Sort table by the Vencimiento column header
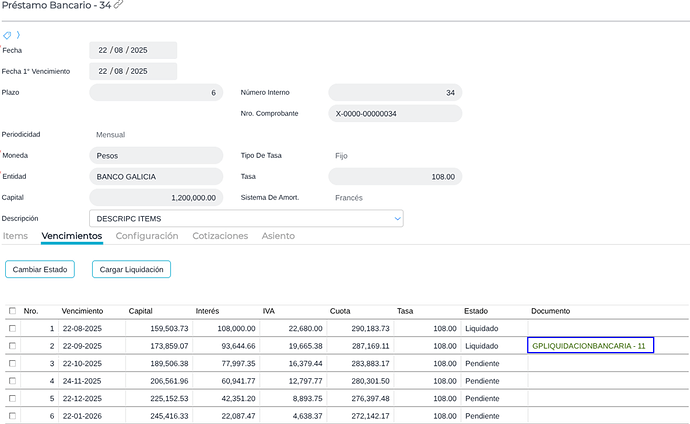 point(82,311)
